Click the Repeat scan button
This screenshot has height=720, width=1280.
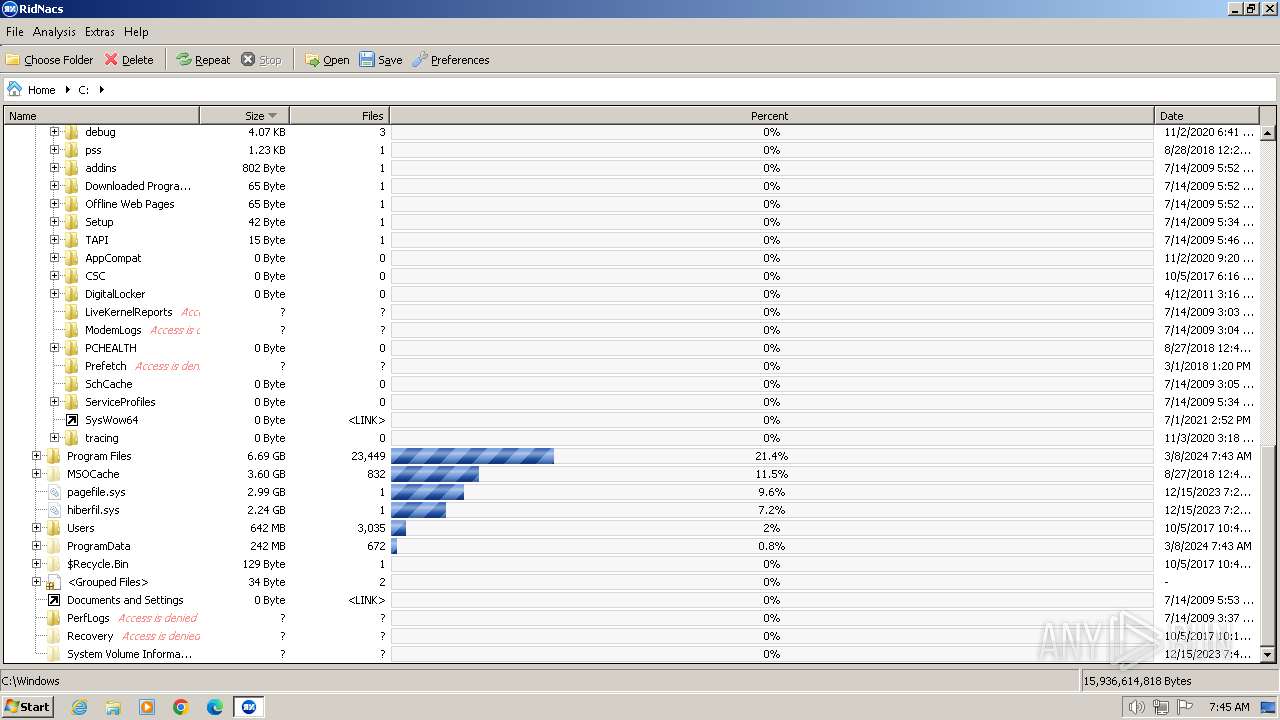click(203, 60)
